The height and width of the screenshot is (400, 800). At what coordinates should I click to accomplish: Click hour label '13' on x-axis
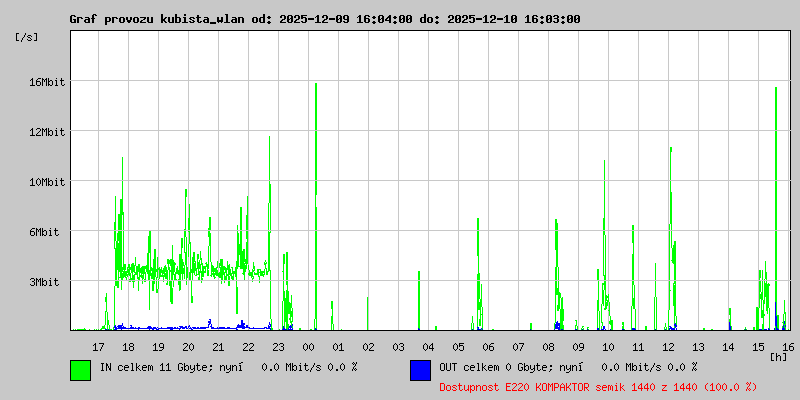click(698, 347)
